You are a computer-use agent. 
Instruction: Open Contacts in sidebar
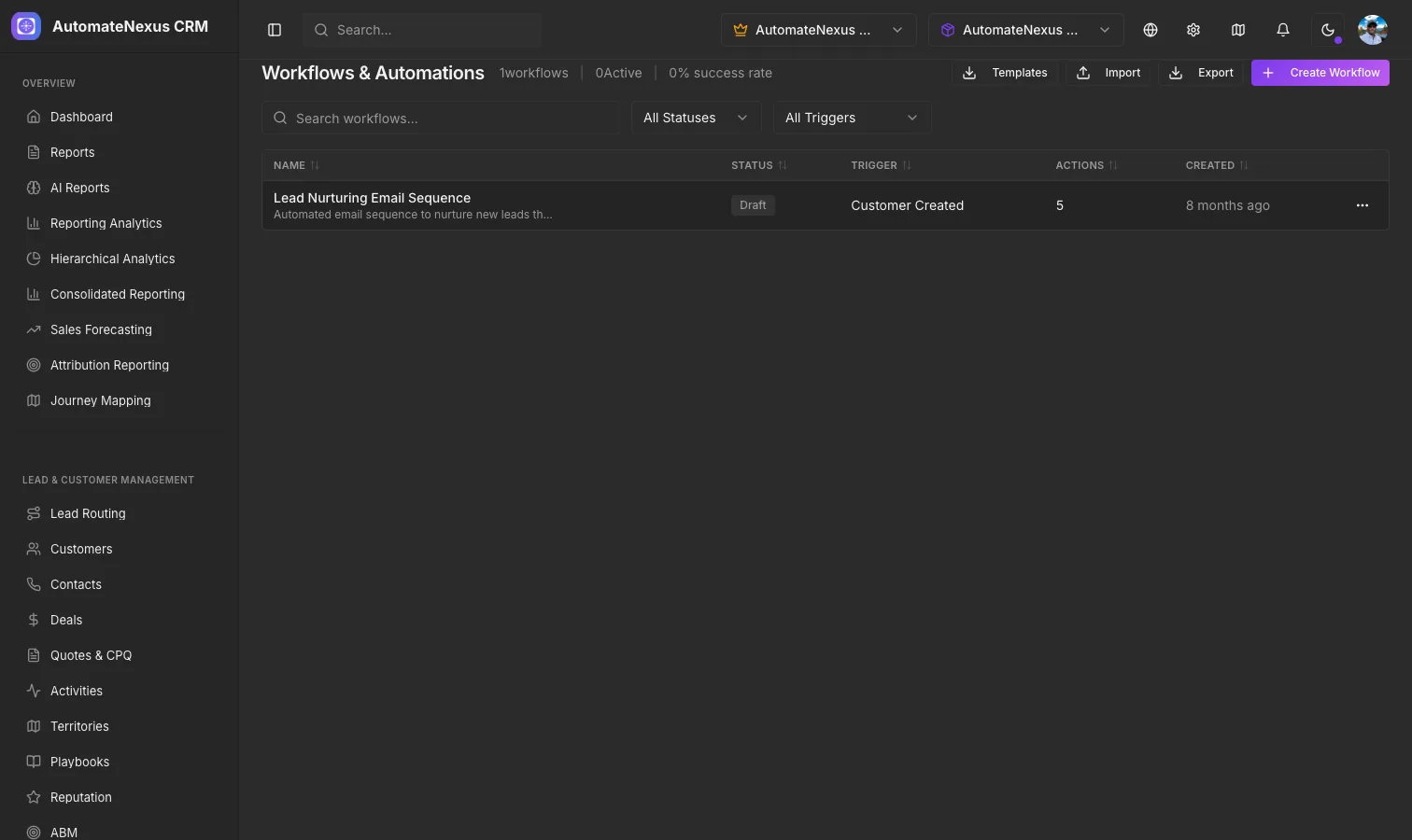click(x=120, y=584)
